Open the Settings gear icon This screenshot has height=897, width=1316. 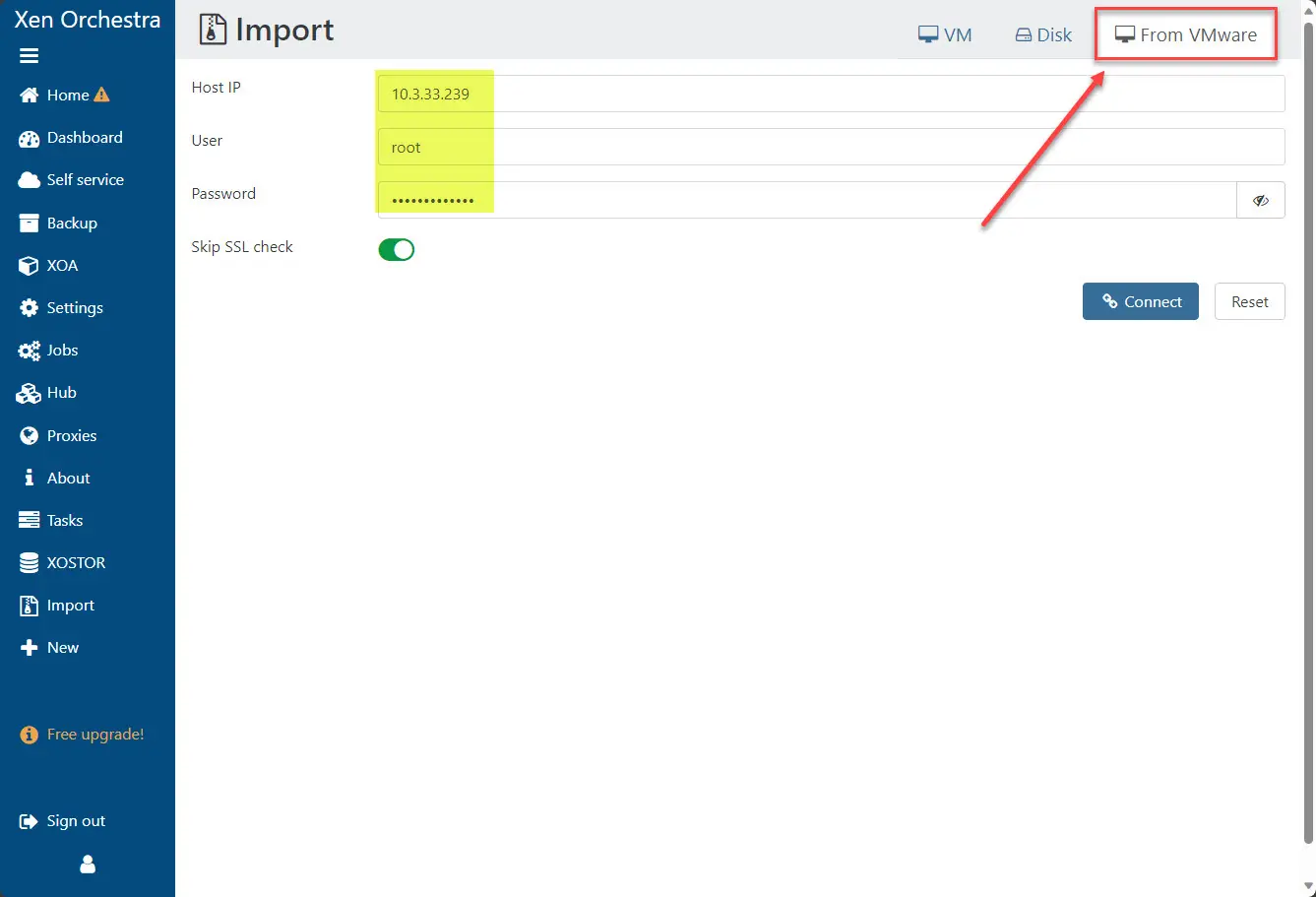click(x=30, y=308)
